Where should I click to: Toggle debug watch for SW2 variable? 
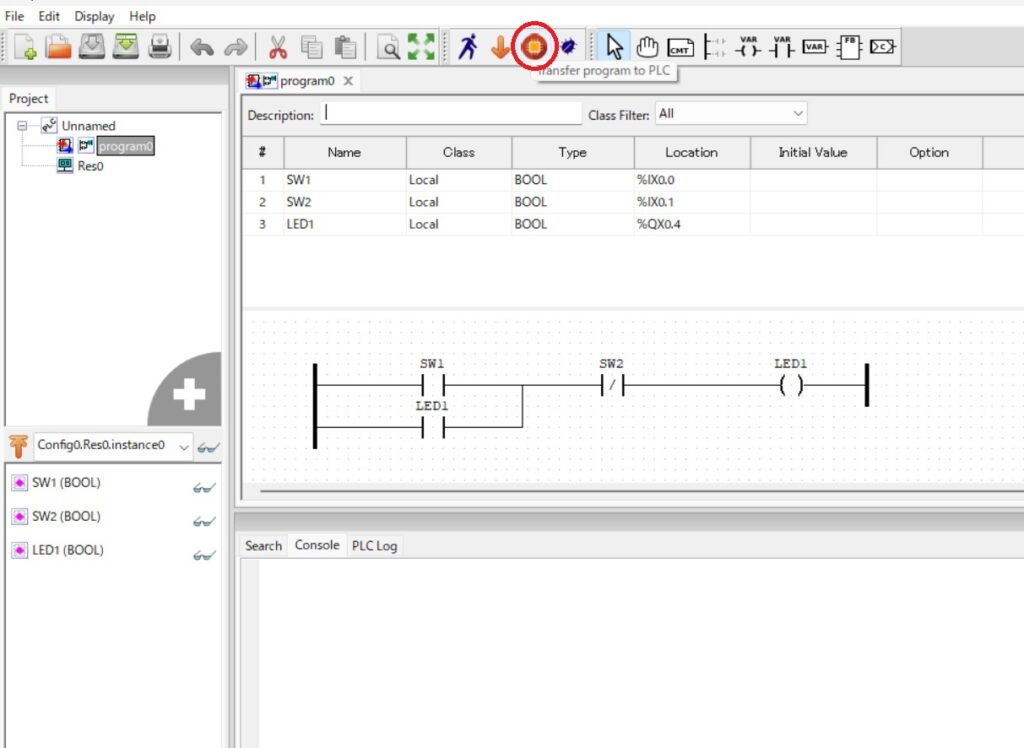pos(205,521)
